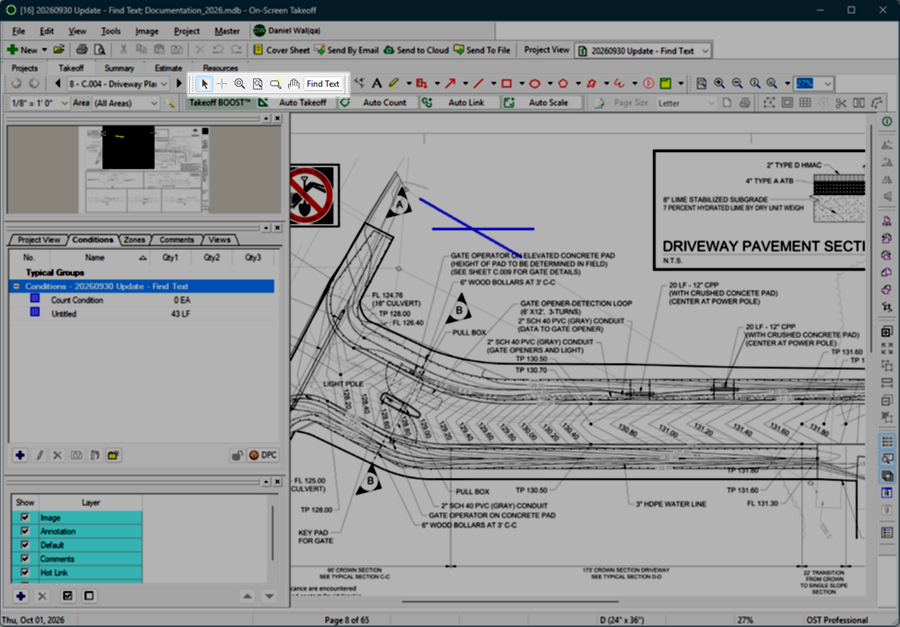Click the scissors cut tool icon
900x627 pixels.
pos(841,103)
